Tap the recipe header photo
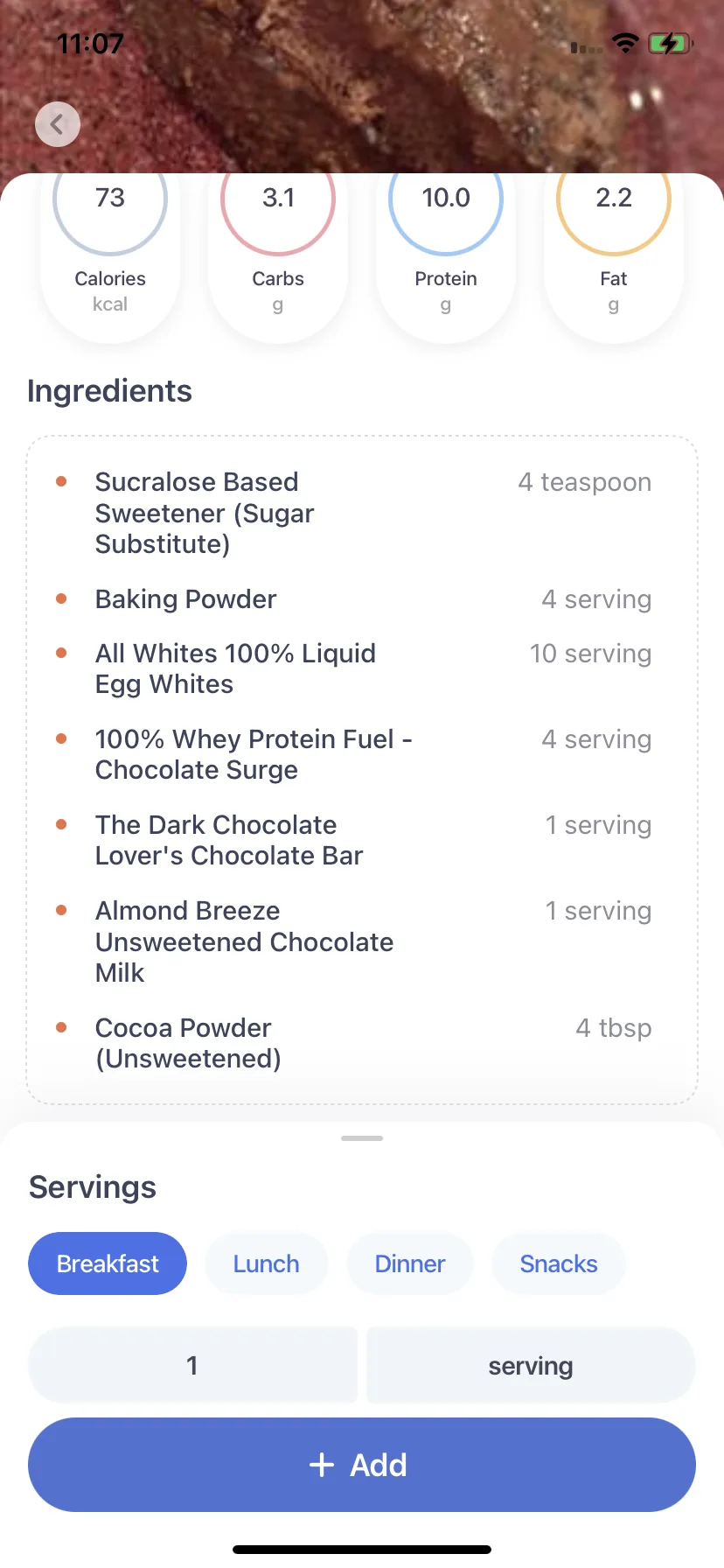The image size is (724, 1568). point(362,87)
